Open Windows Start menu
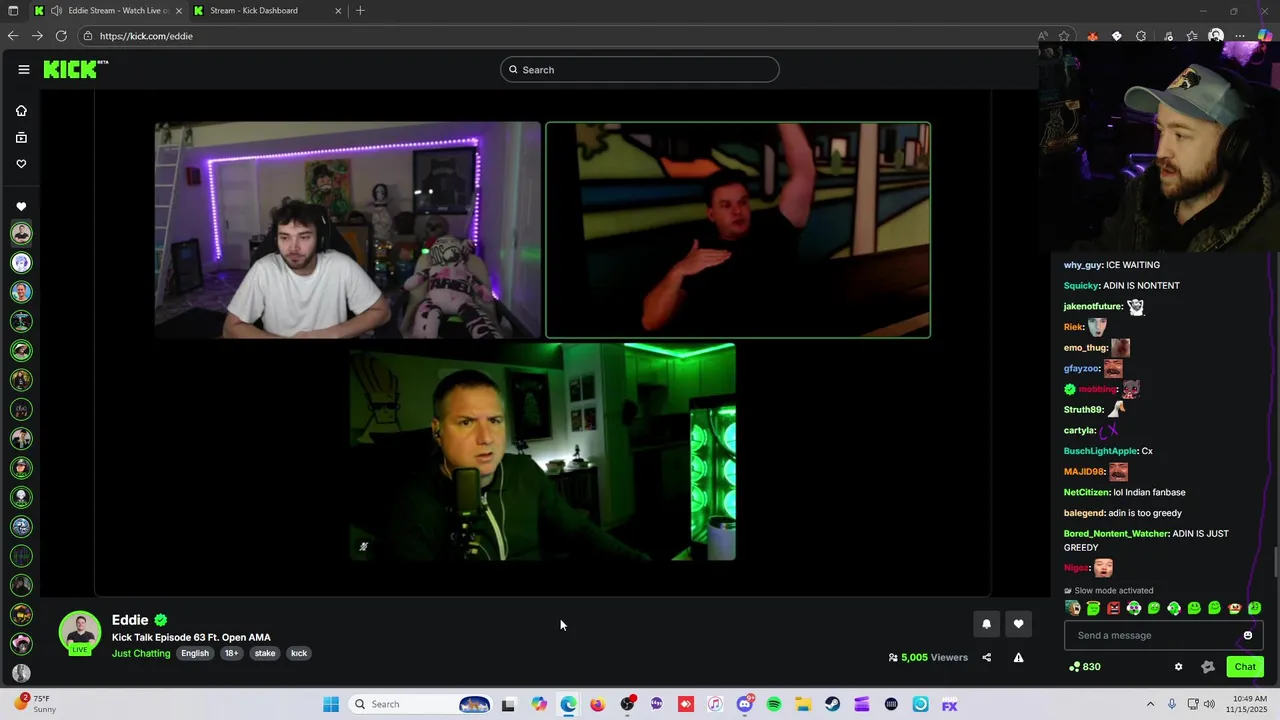 pos(331,704)
